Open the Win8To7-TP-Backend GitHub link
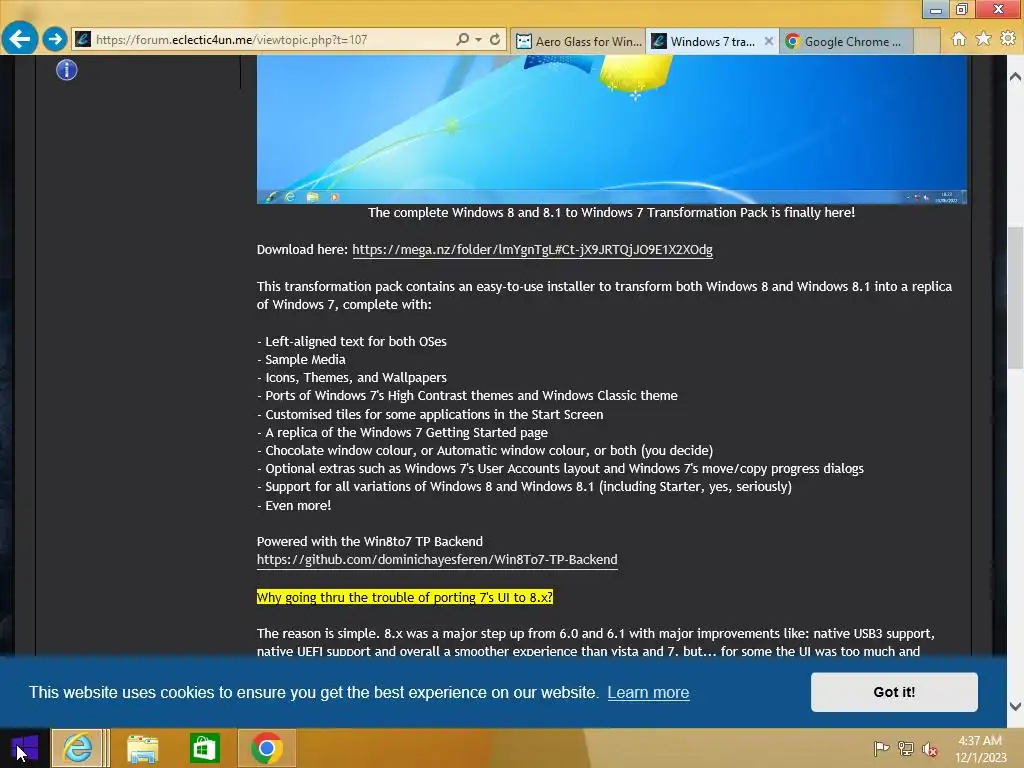 click(x=437, y=560)
